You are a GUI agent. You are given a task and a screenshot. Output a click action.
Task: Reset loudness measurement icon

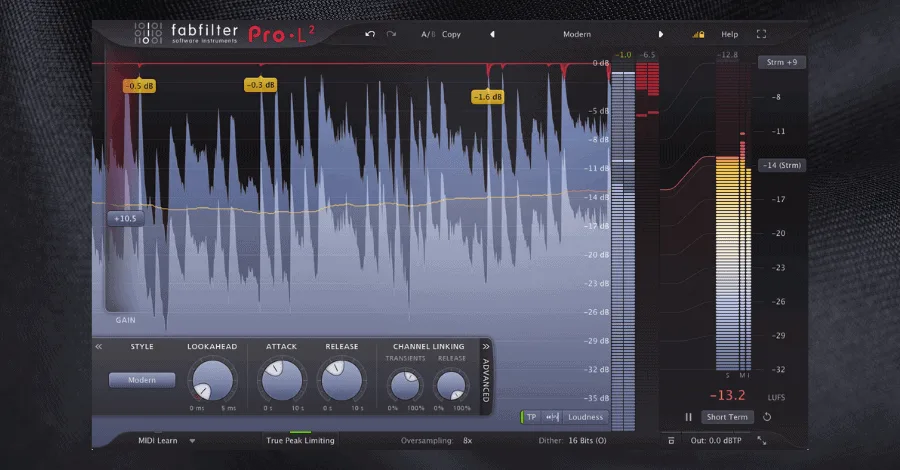767,417
